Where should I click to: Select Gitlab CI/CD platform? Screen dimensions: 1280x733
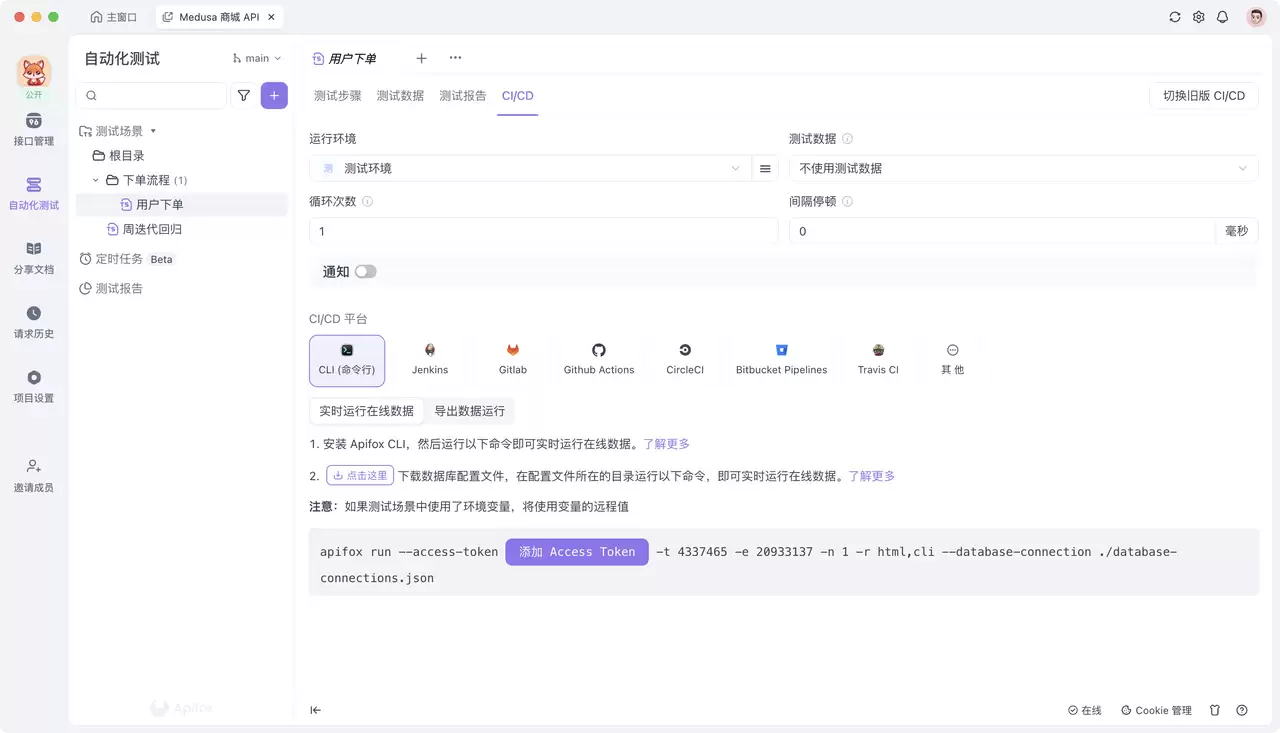coord(513,360)
